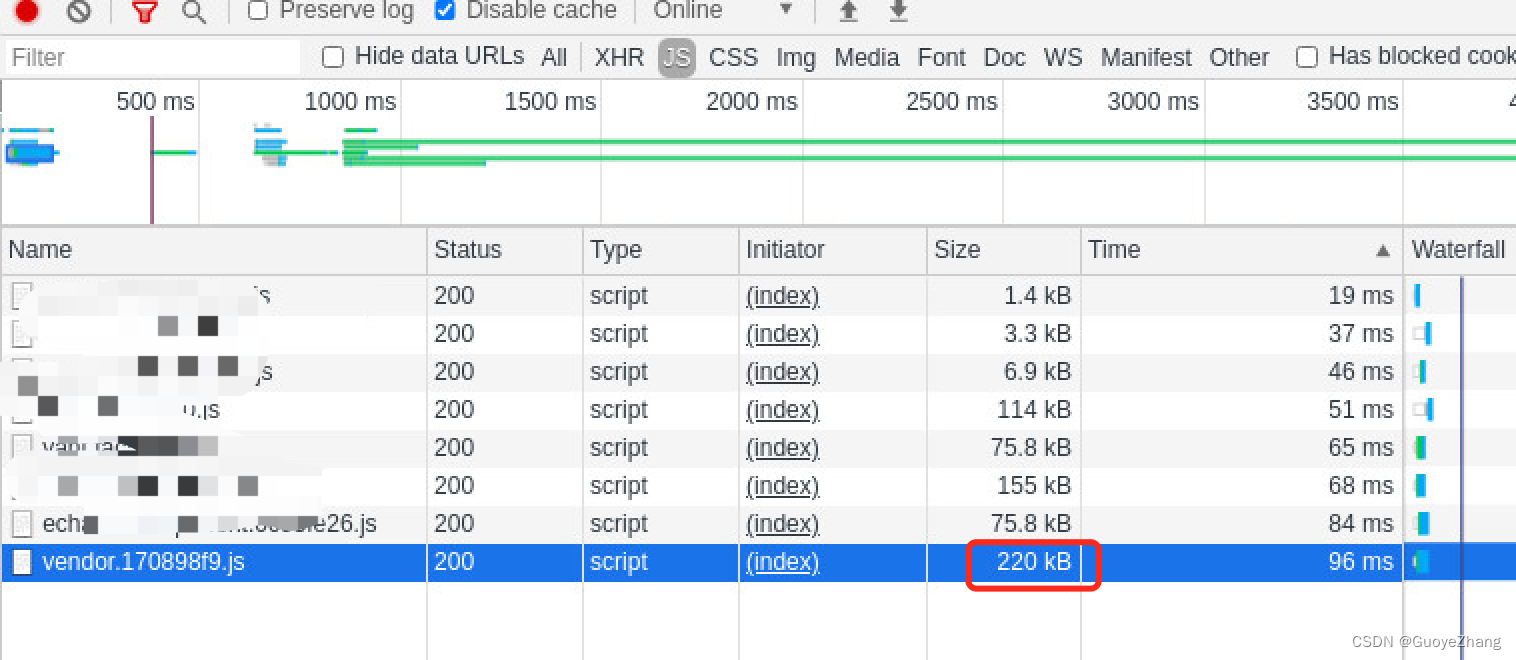Click the 220 kB size cell

tap(1004, 562)
